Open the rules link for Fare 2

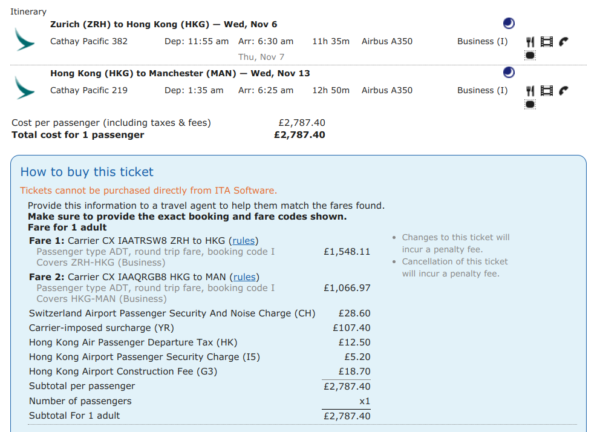[x=245, y=276]
